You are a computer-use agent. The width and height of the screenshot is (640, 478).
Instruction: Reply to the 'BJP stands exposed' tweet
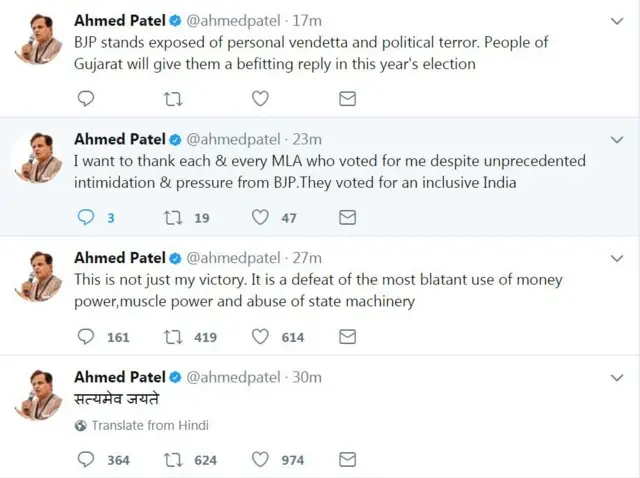tap(86, 98)
